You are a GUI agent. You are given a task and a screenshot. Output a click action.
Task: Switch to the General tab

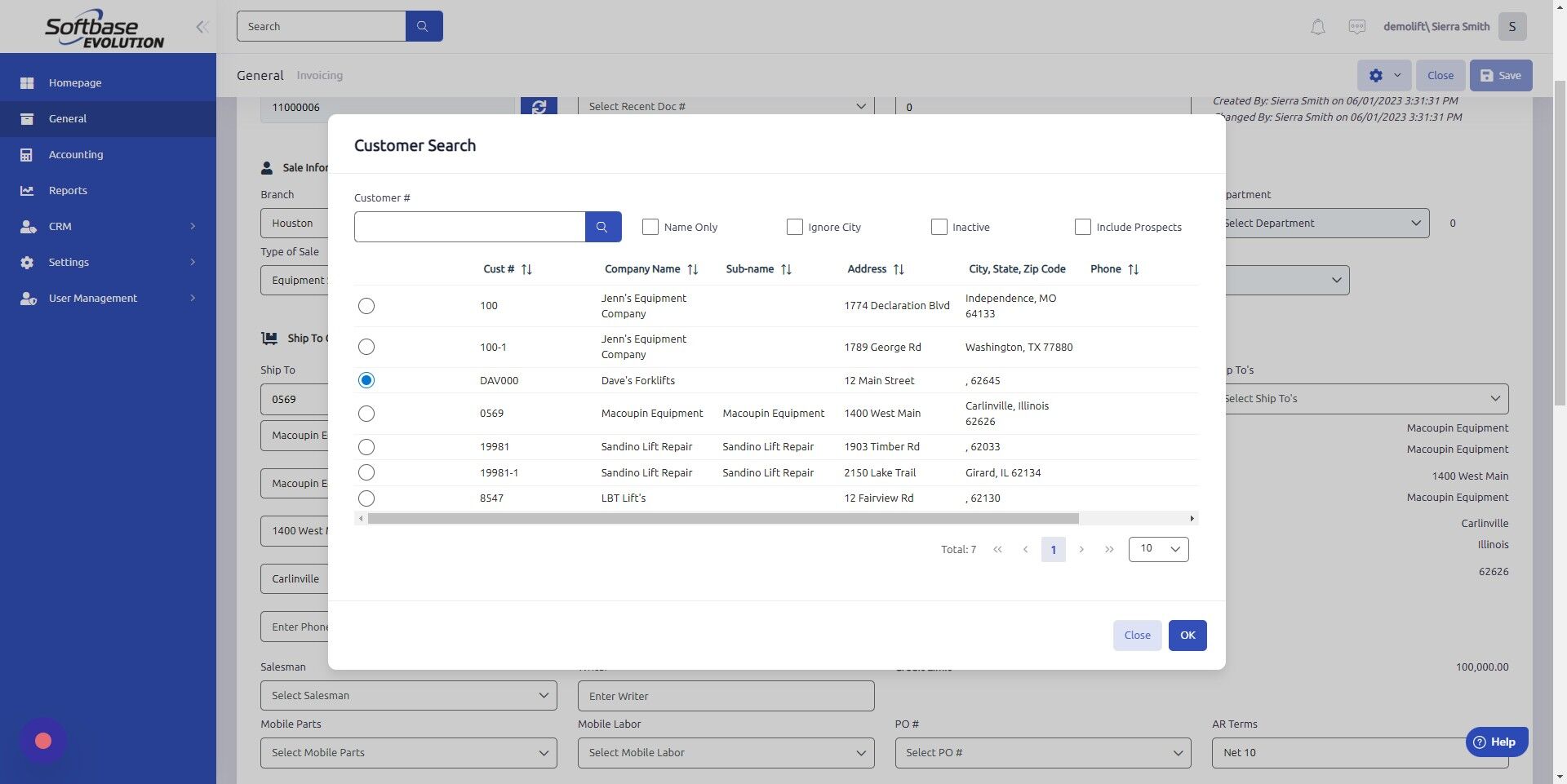(x=260, y=75)
